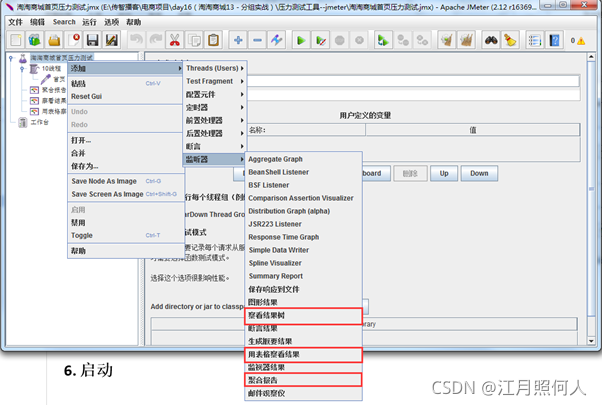Open the Search menu
This screenshot has width=602, height=405.
[64, 22]
